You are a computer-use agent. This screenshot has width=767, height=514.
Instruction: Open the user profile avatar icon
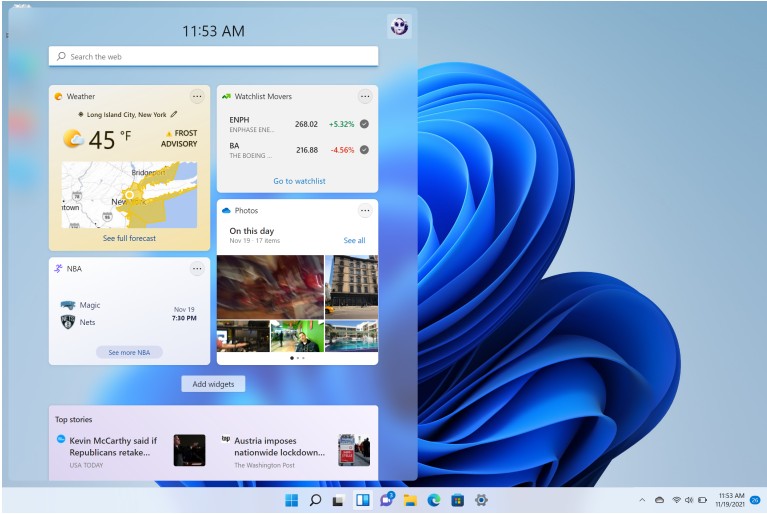399,26
